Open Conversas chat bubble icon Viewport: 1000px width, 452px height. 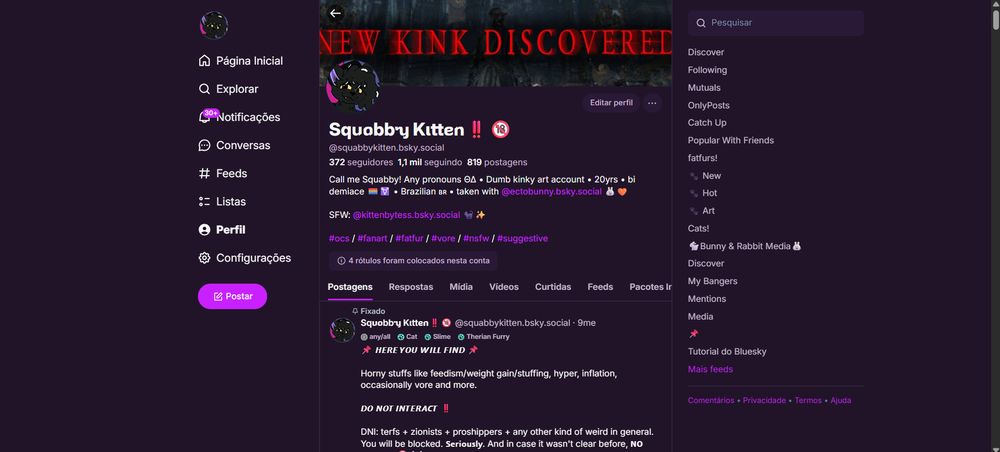tap(204, 145)
